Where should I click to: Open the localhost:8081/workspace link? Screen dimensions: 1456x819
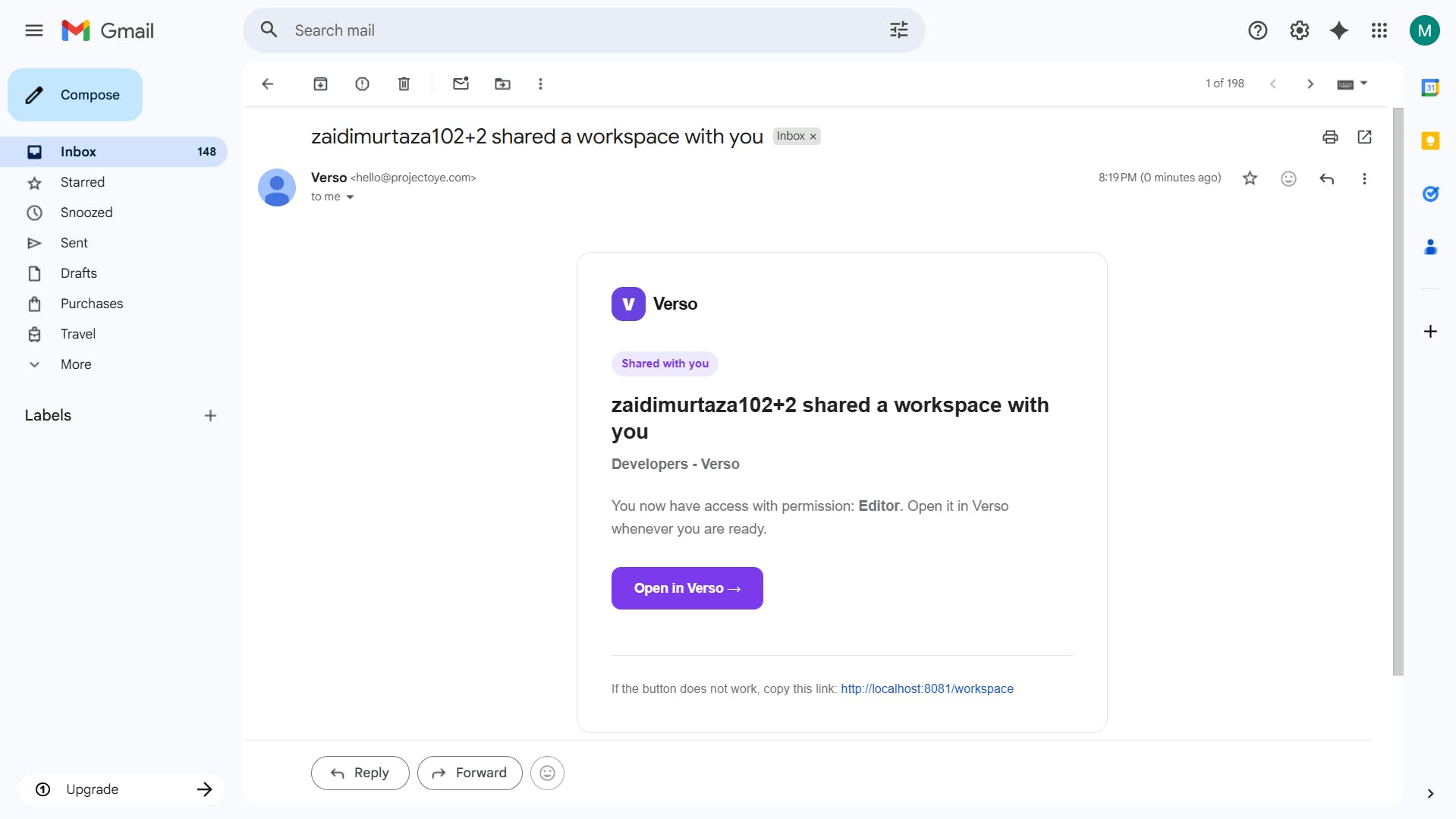[926, 689]
